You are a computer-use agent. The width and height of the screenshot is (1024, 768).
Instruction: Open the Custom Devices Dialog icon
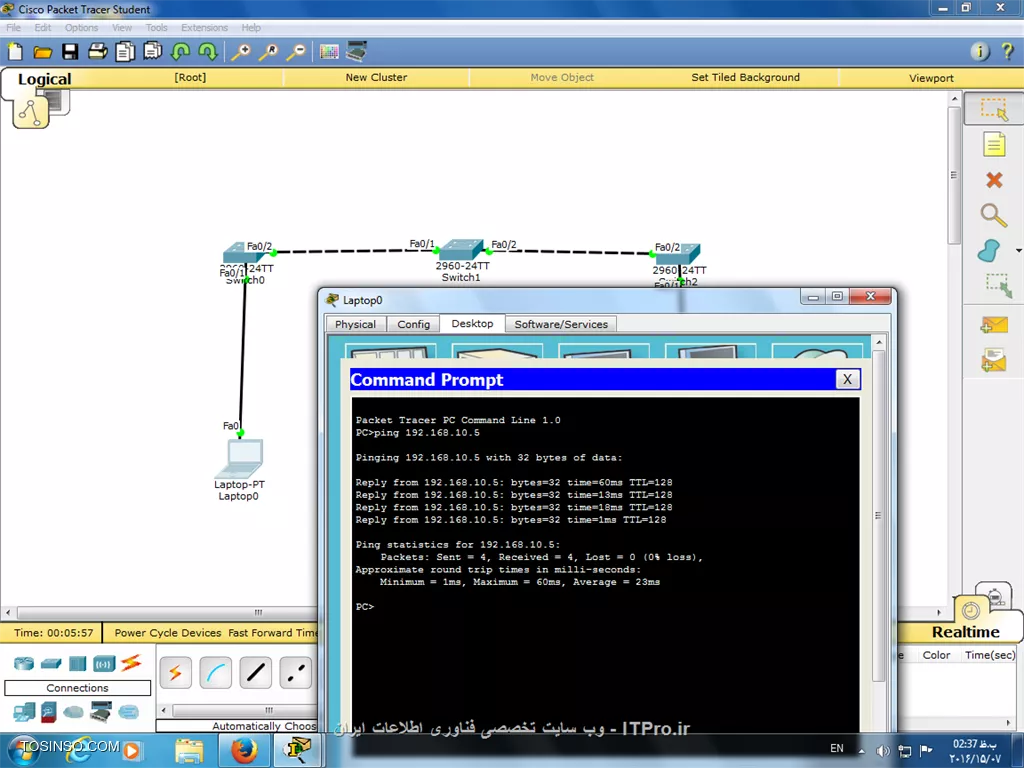click(357, 52)
